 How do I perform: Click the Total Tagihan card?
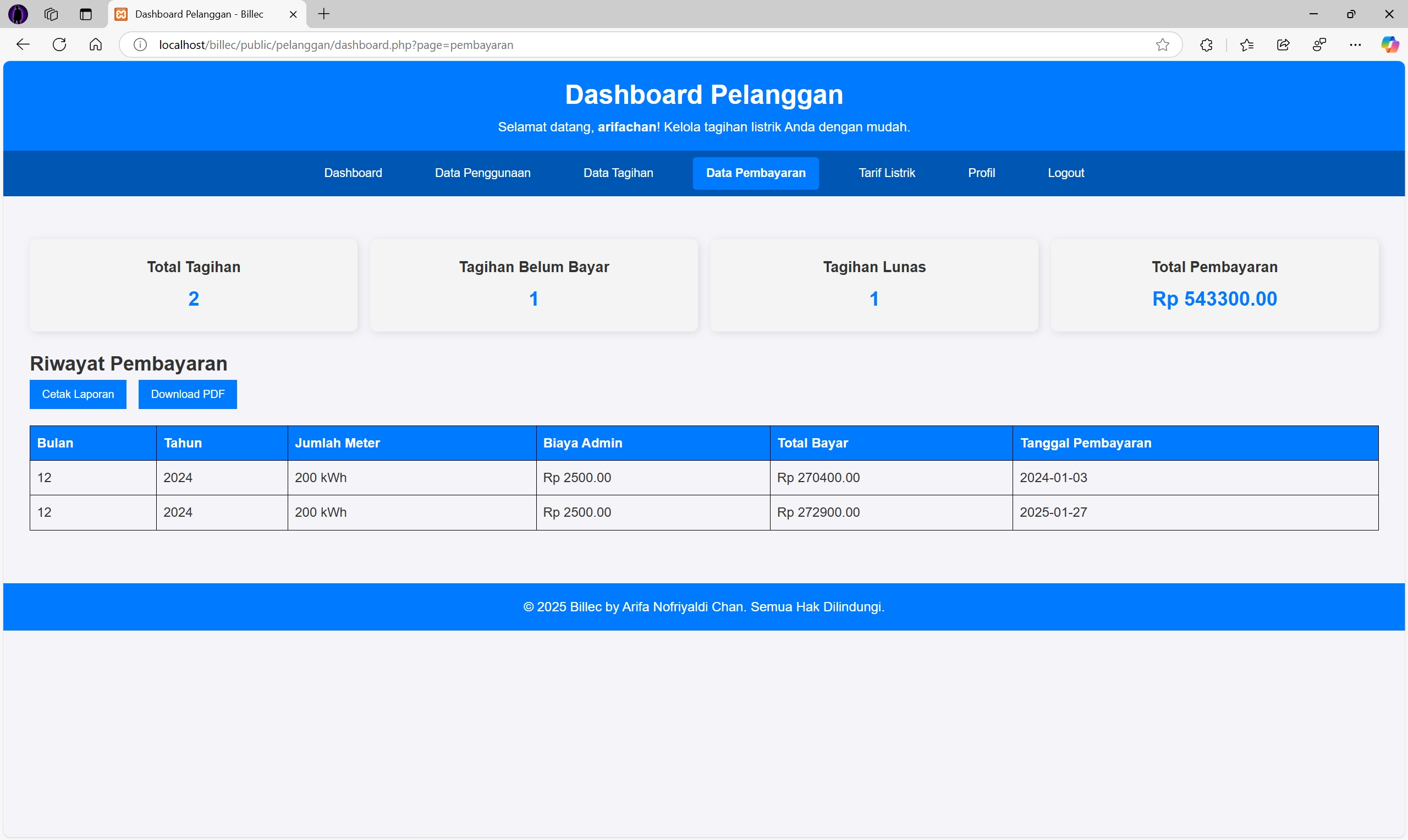tap(194, 285)
